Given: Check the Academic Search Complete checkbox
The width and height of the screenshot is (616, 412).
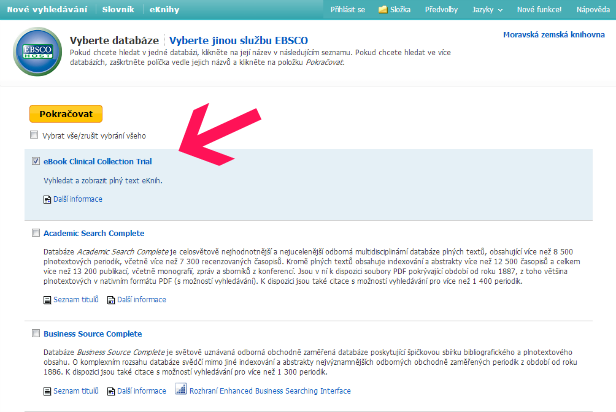Looking at the screenshot, I should coord(36,233).
